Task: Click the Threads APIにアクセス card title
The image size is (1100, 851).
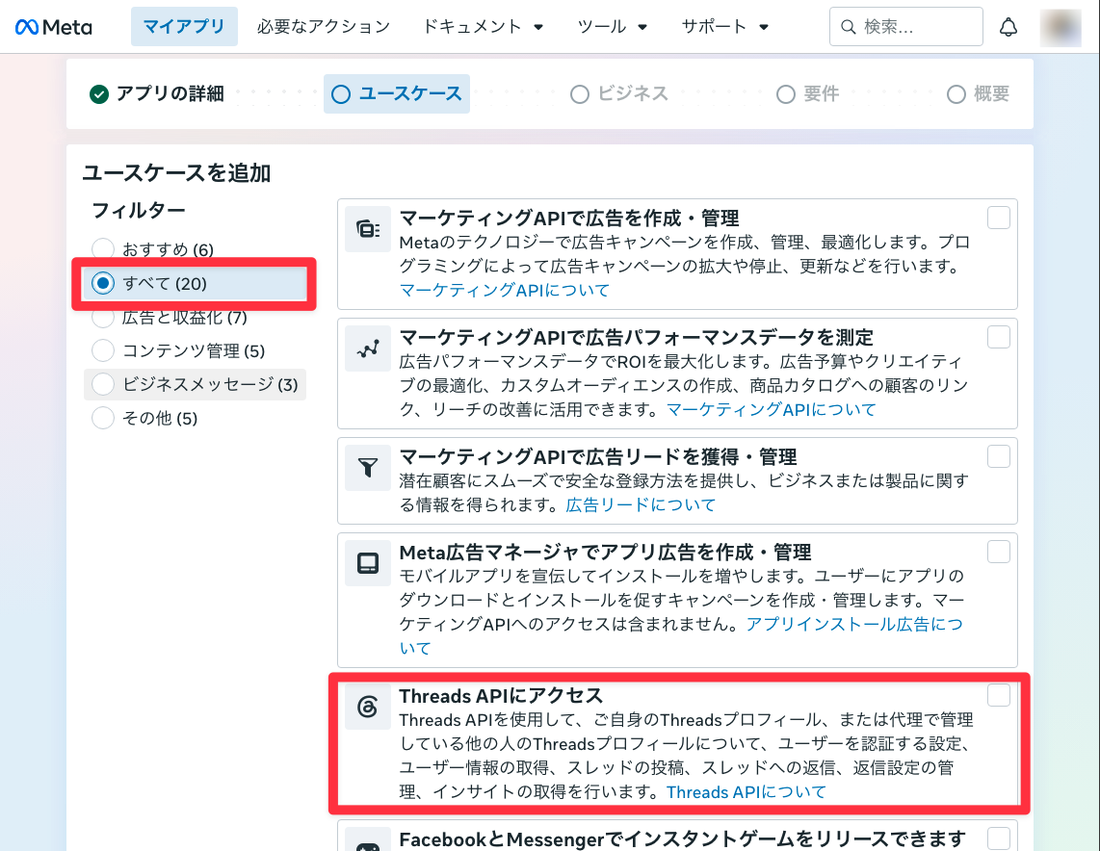Action: 501,696
